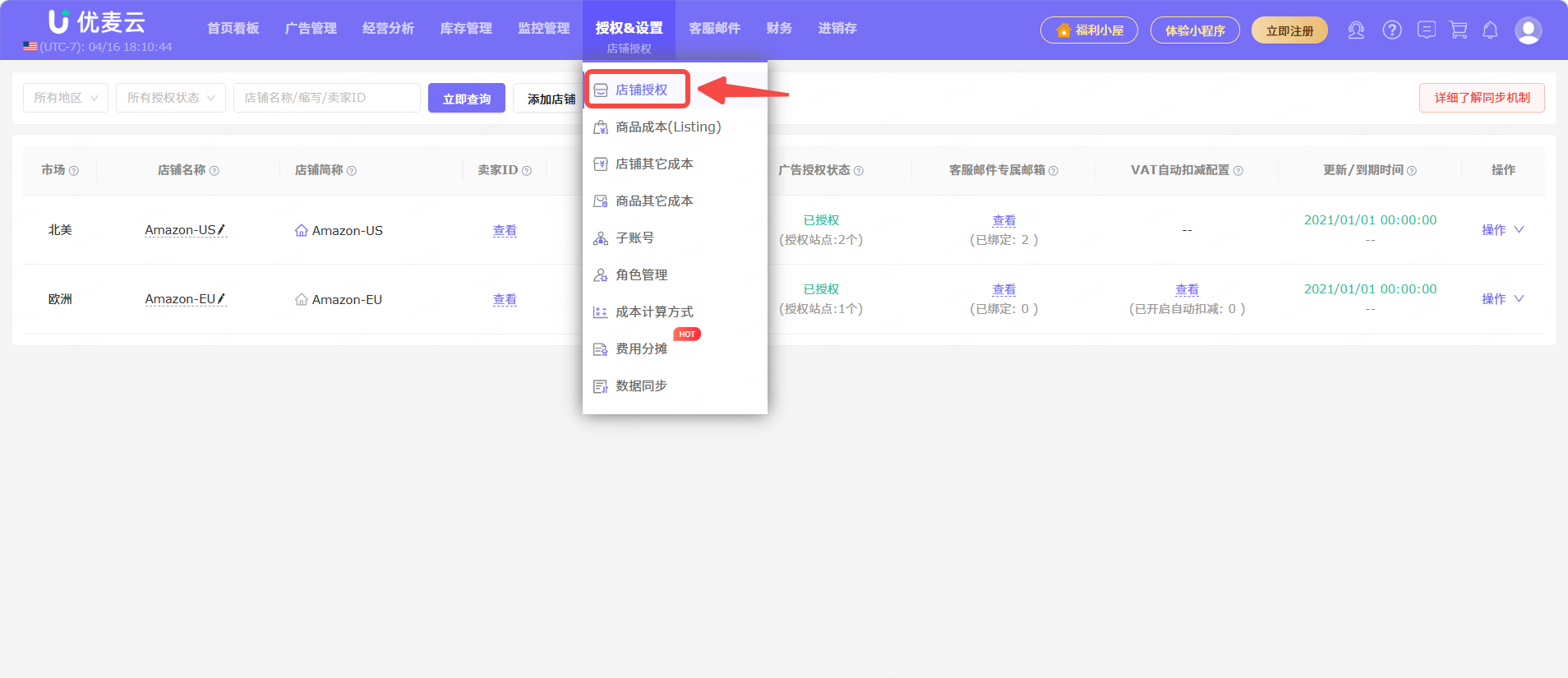Click the info icon next to 广告授权状态 header

click(x=859, y=171)
